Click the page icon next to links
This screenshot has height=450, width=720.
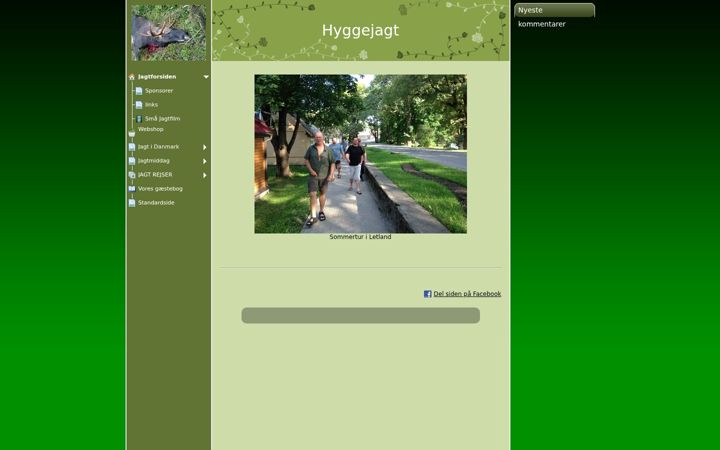pyautogui.click(x=139, y=105)
